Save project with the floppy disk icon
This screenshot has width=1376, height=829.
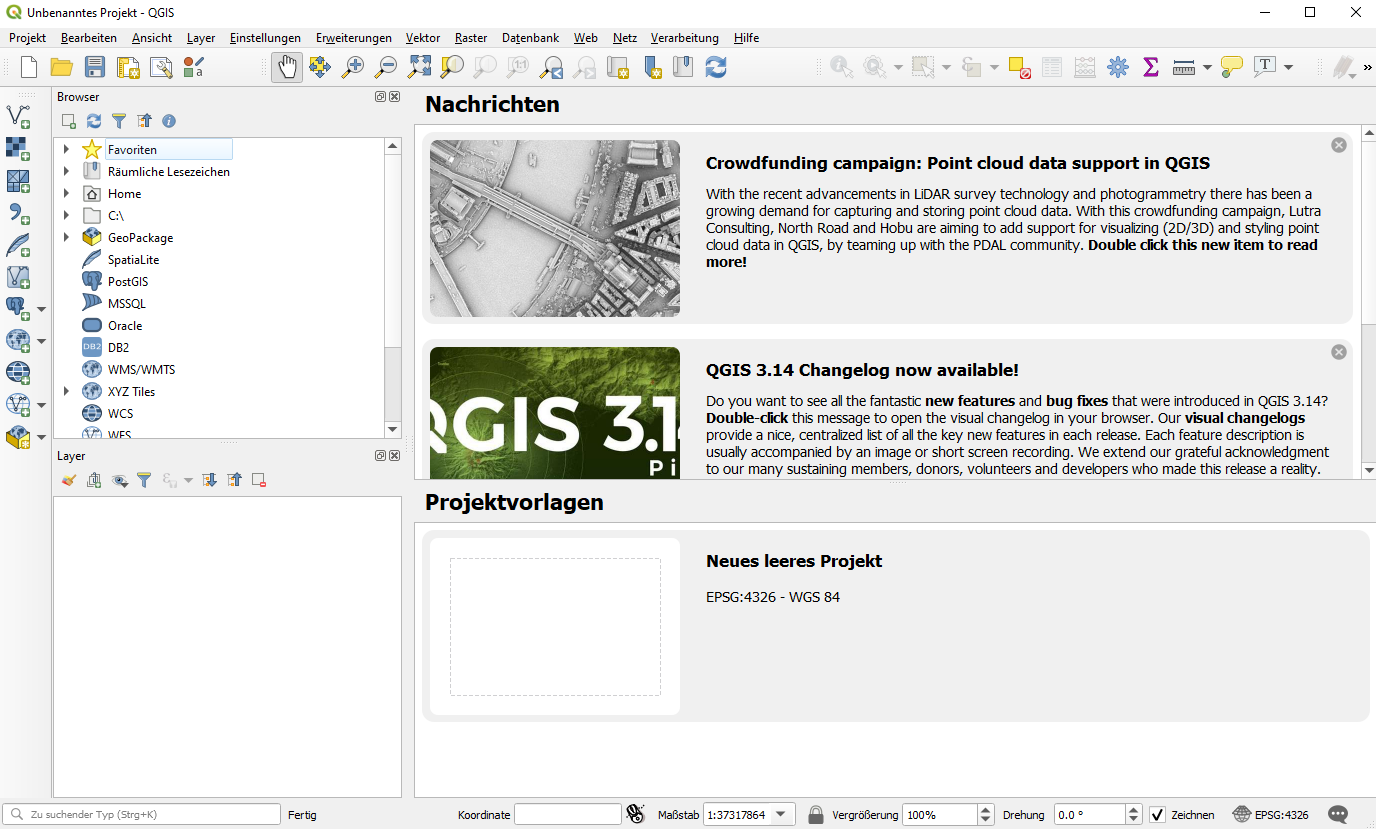coord(95,67)
